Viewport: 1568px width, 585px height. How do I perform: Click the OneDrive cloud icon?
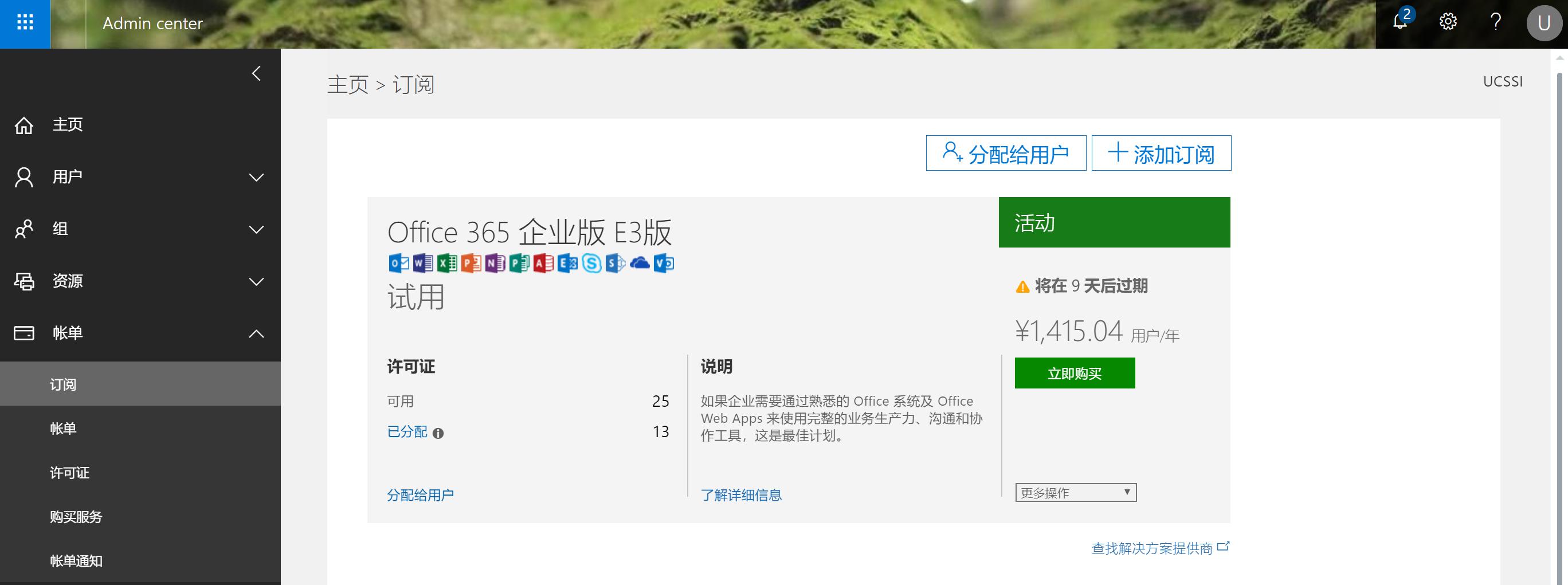(640, 263)
